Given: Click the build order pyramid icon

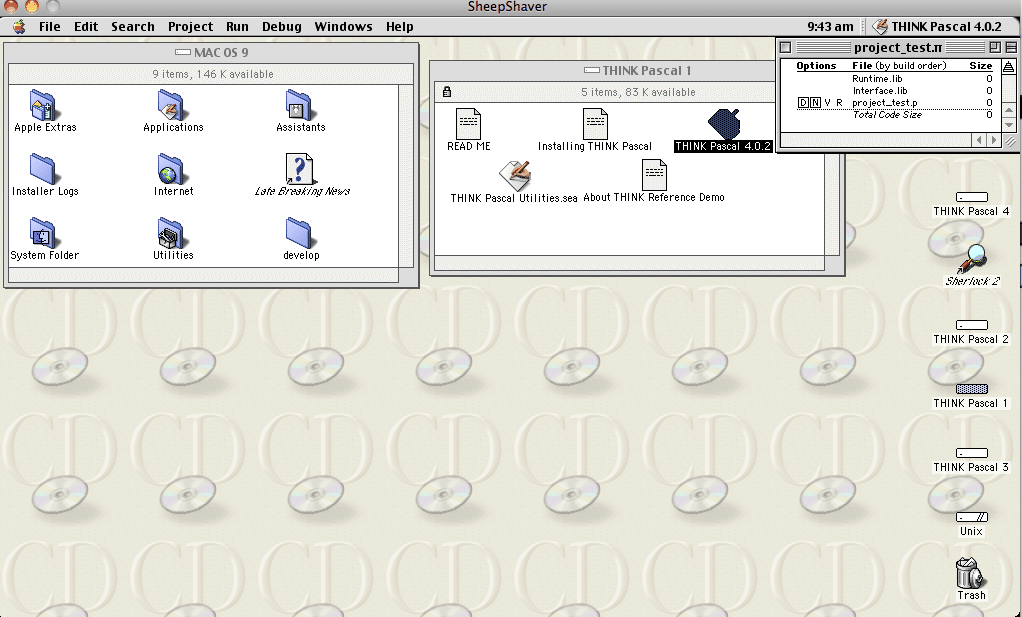Looking at the screenshot, I should (1008, 66).
